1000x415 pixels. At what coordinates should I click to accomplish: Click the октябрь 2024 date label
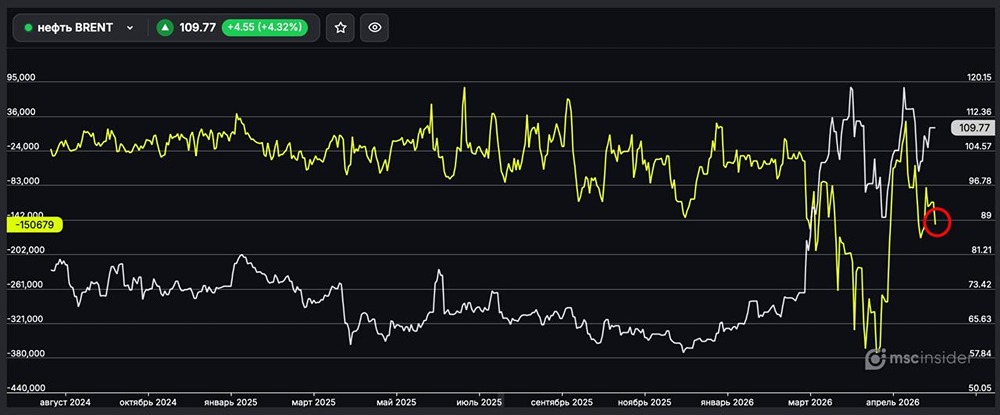[147, 403]
